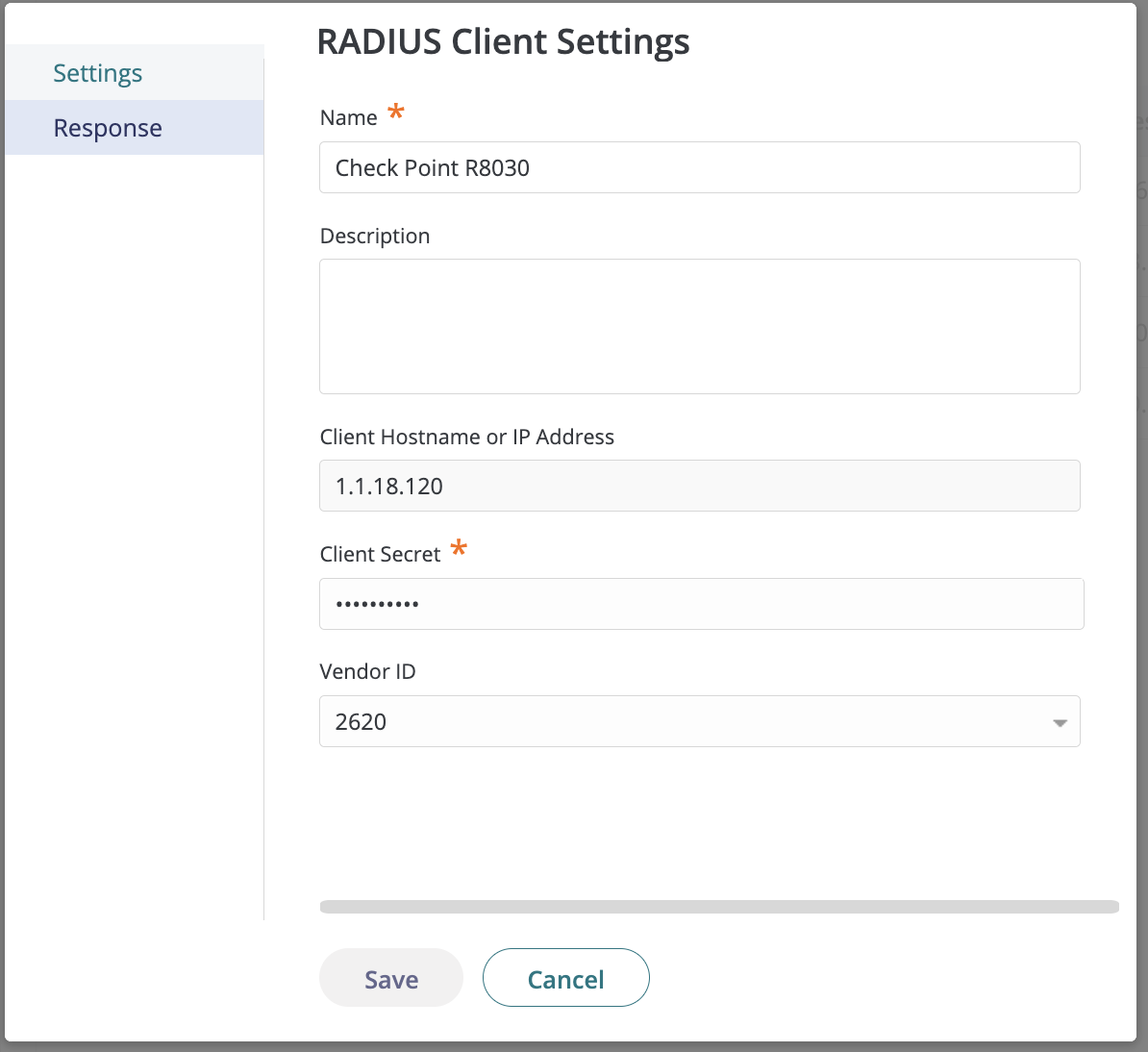Switch to the Response tab
This screenshot has height=1052, width=1148.
(107, 127)
